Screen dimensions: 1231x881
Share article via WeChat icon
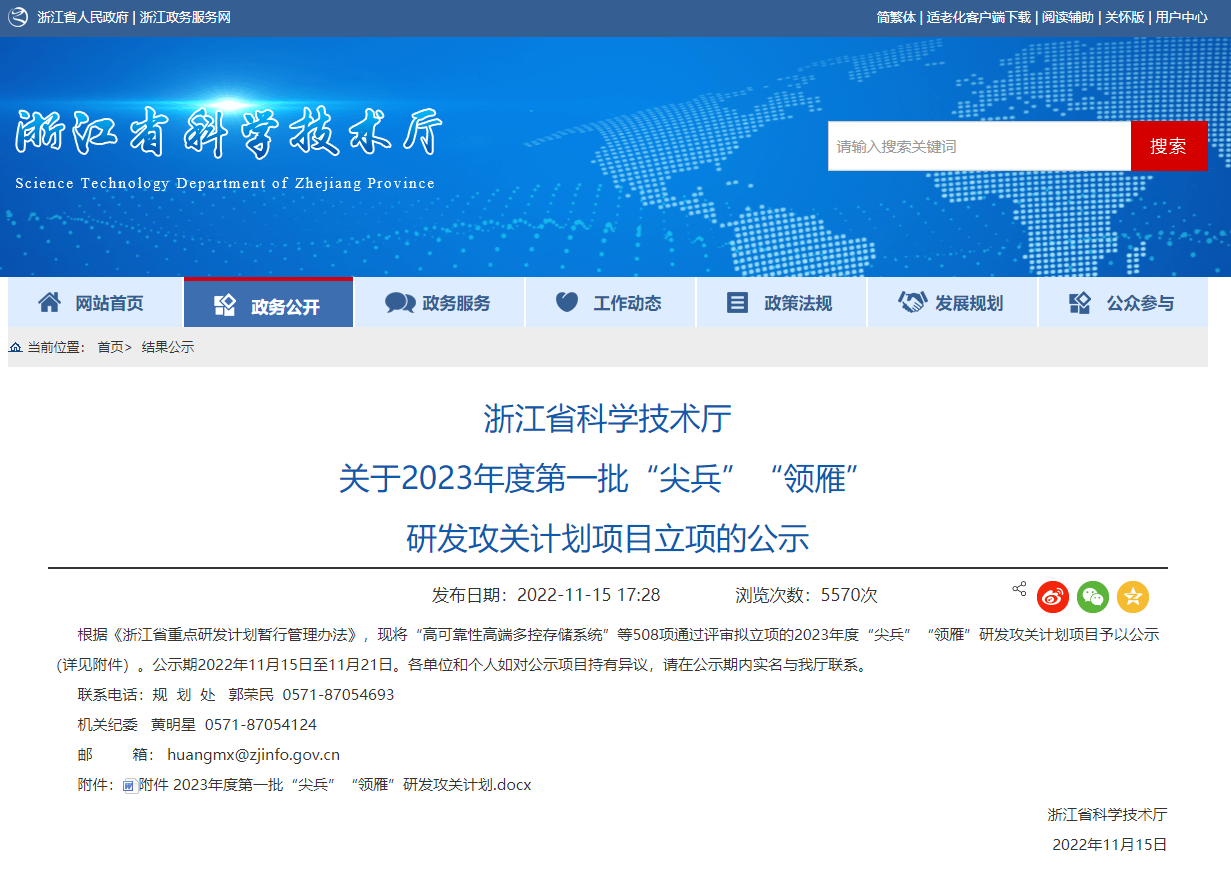1093,597
